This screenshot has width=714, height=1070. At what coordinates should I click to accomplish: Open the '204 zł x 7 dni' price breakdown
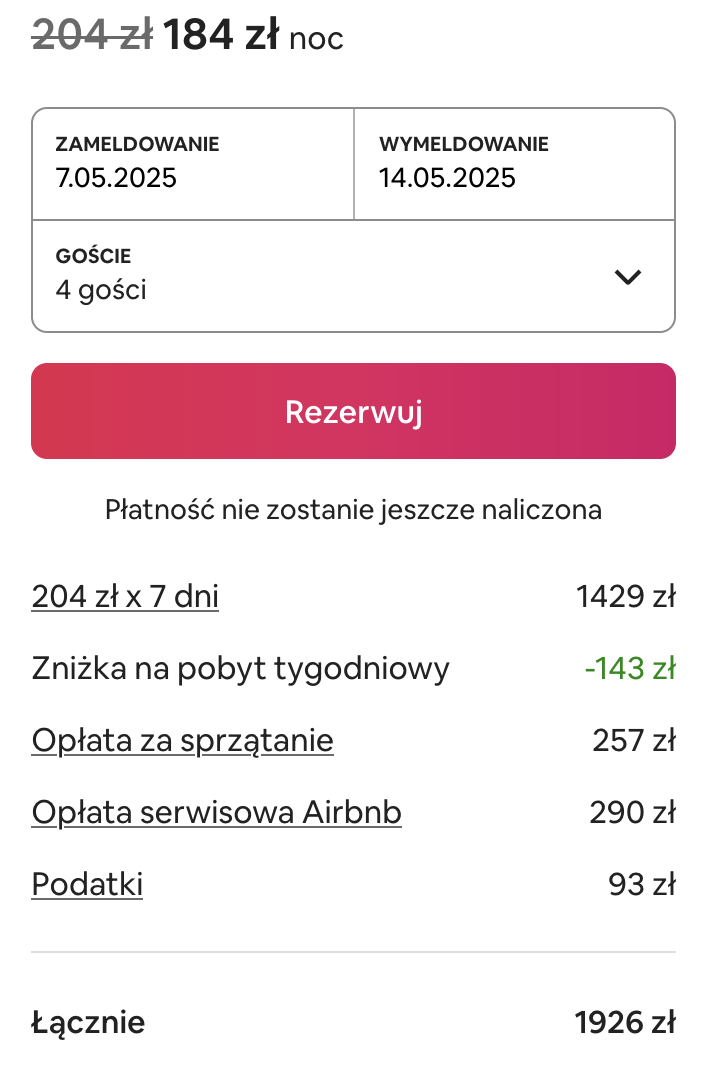125,596
